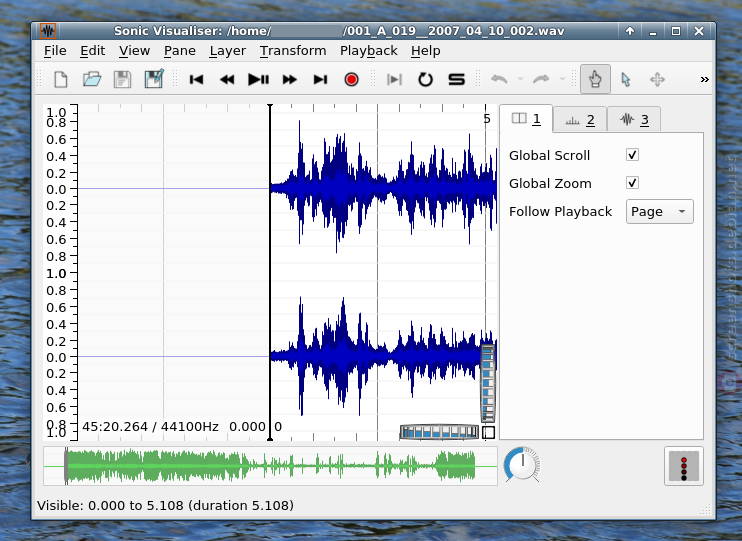Minimize the Sonic Visualiser window

click(653, 31)
